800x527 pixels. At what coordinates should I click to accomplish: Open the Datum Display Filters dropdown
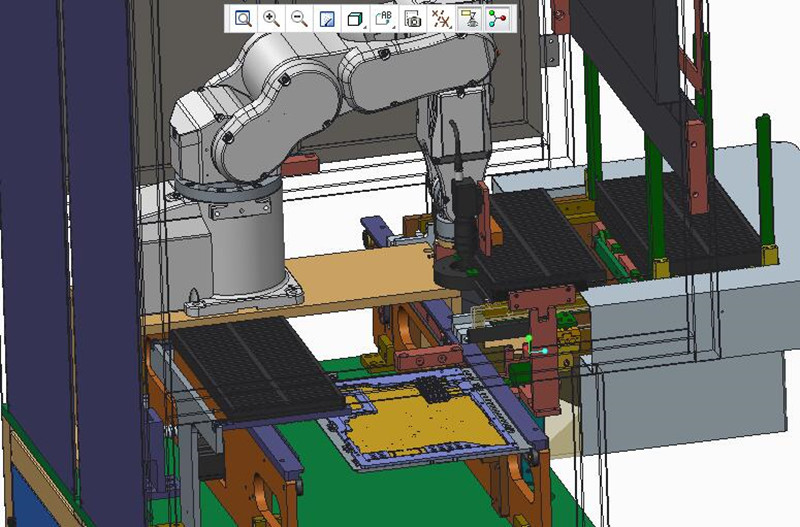[x=440, y=18]
